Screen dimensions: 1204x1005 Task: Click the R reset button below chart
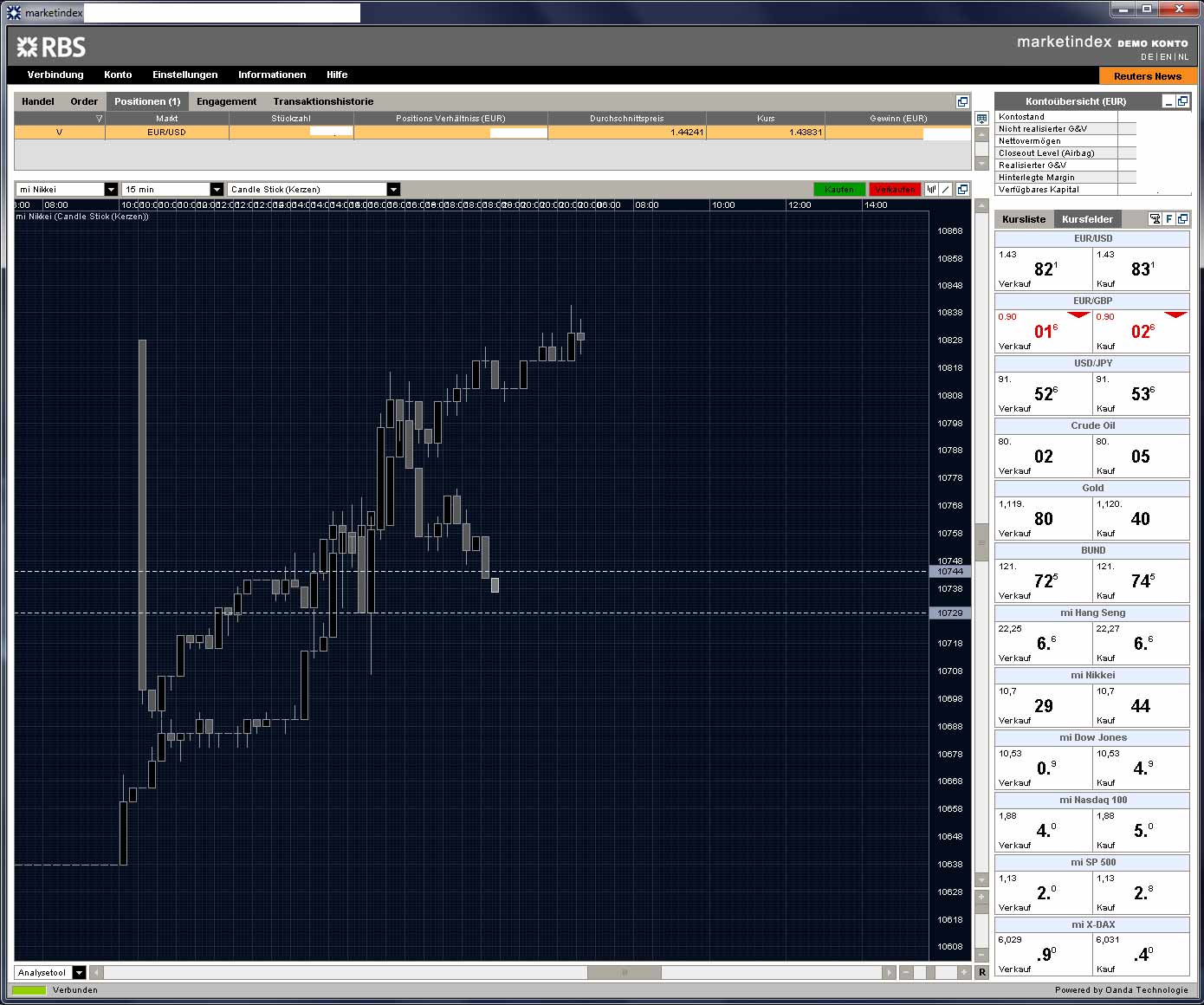(x=982, y=973)
